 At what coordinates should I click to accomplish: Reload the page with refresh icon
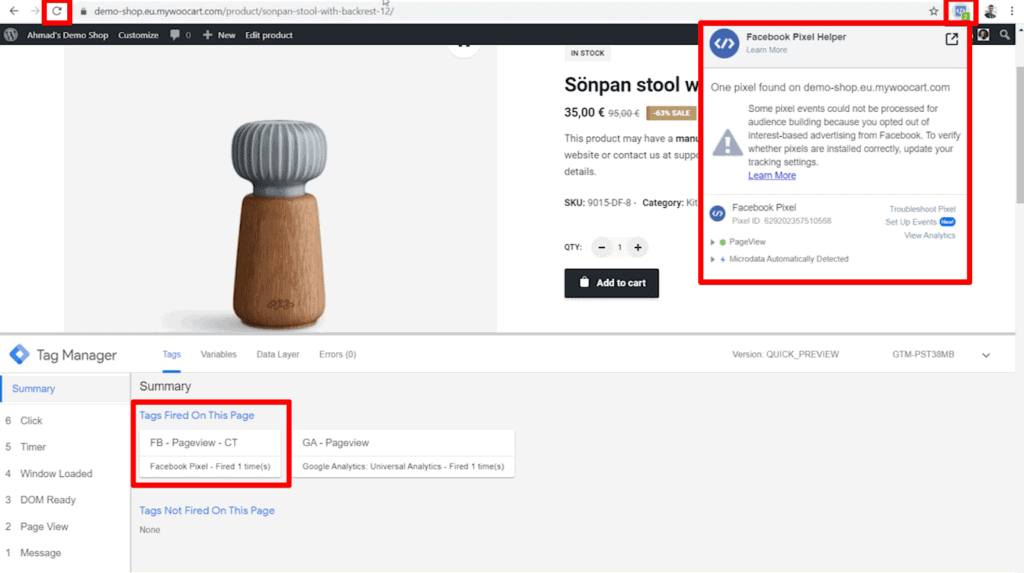(57, 11)
